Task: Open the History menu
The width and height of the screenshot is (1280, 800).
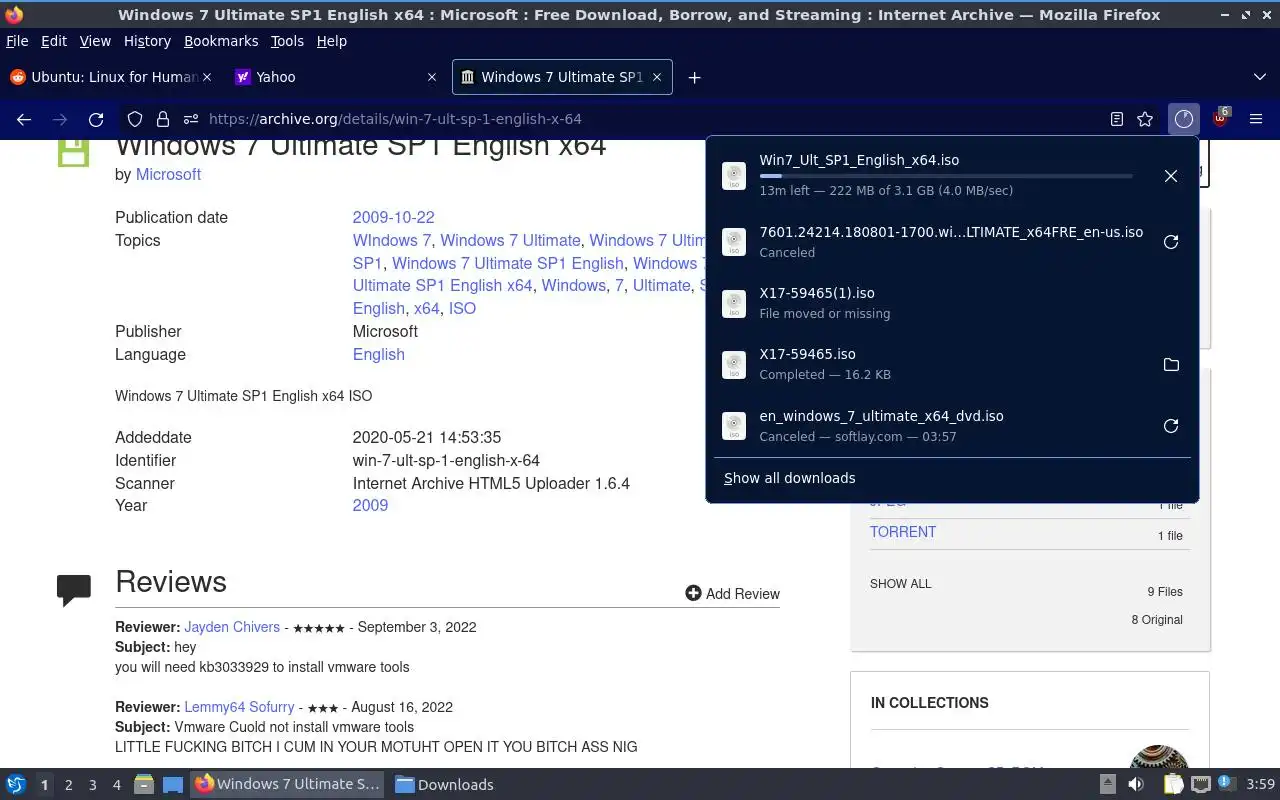Action: coord(147,41)
